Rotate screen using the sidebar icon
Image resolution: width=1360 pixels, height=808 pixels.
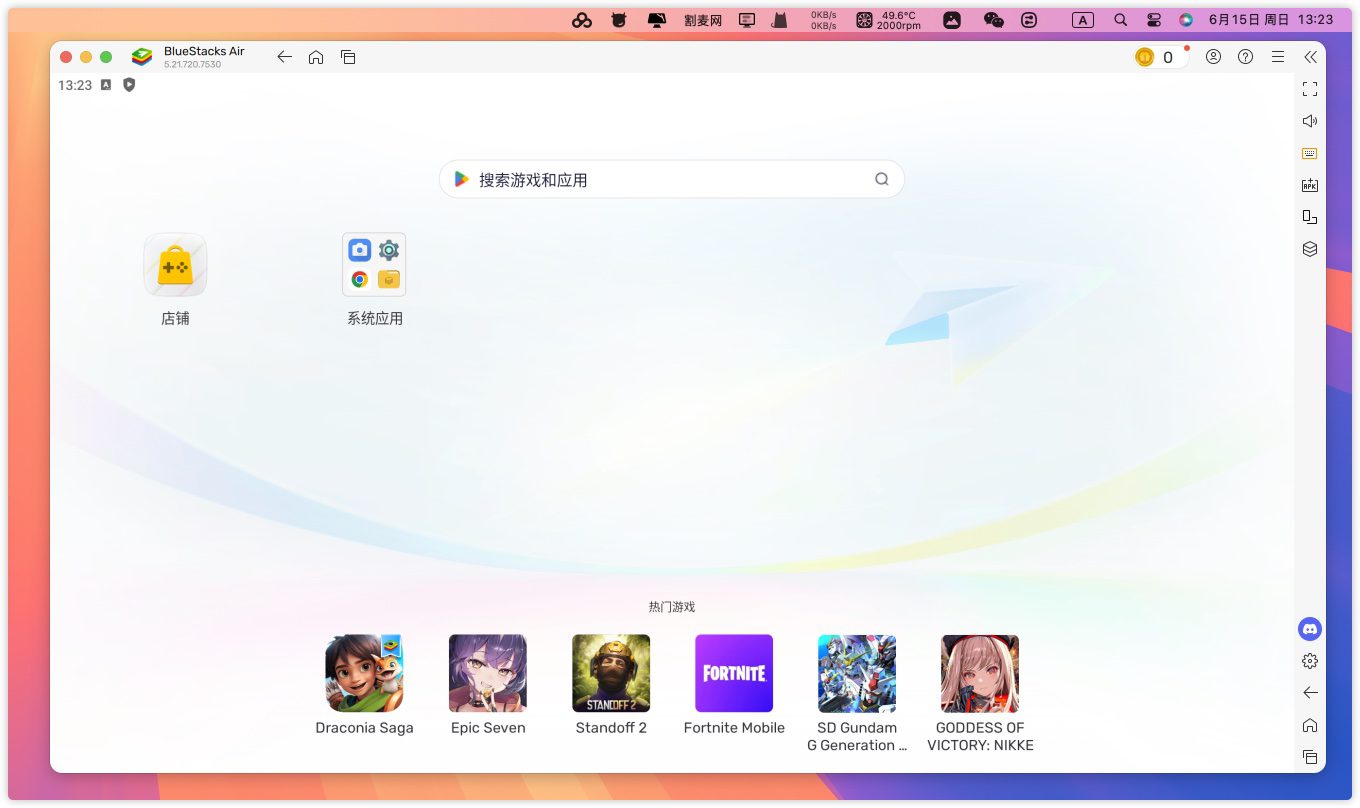(1310, 217)
